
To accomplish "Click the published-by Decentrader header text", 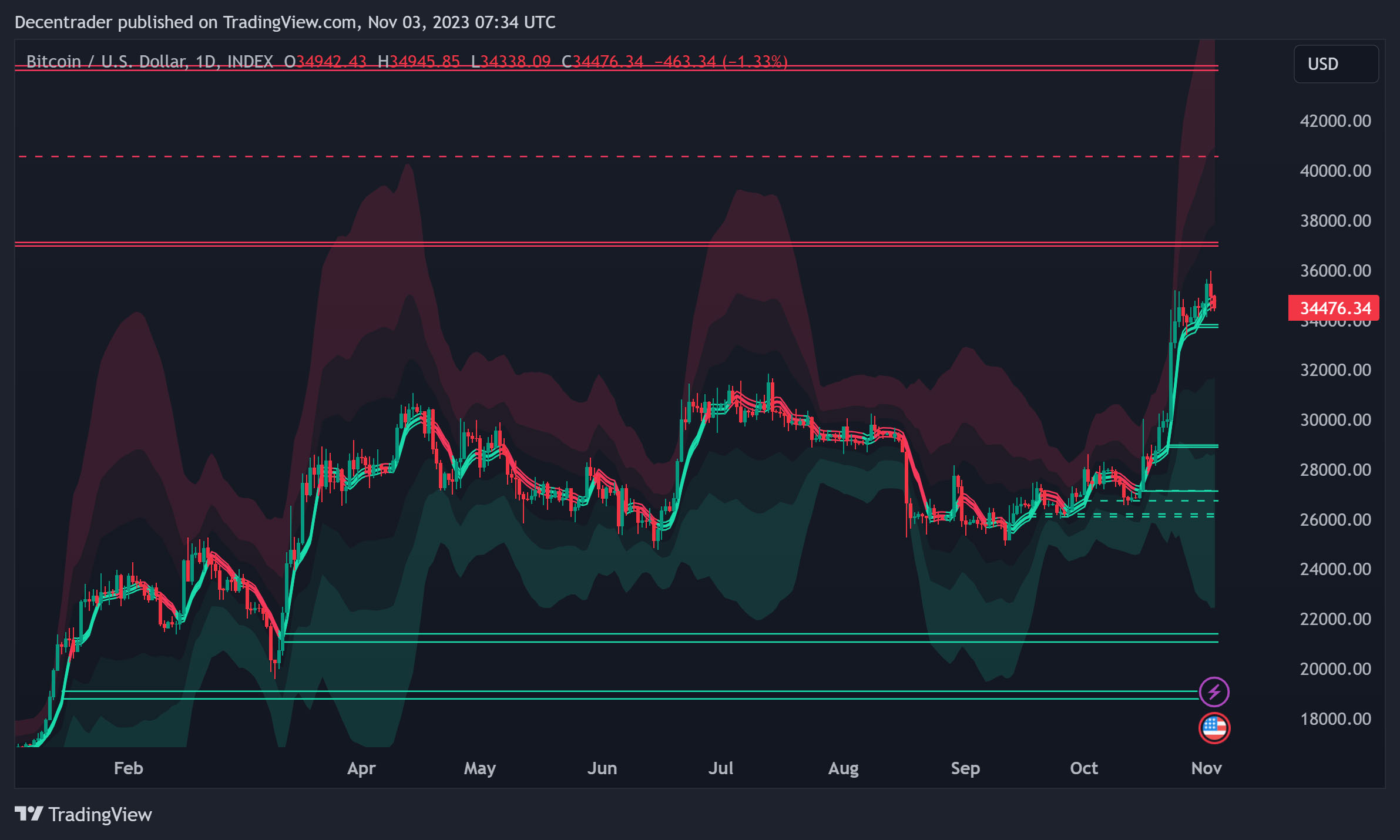I will [x=284, y=22].
